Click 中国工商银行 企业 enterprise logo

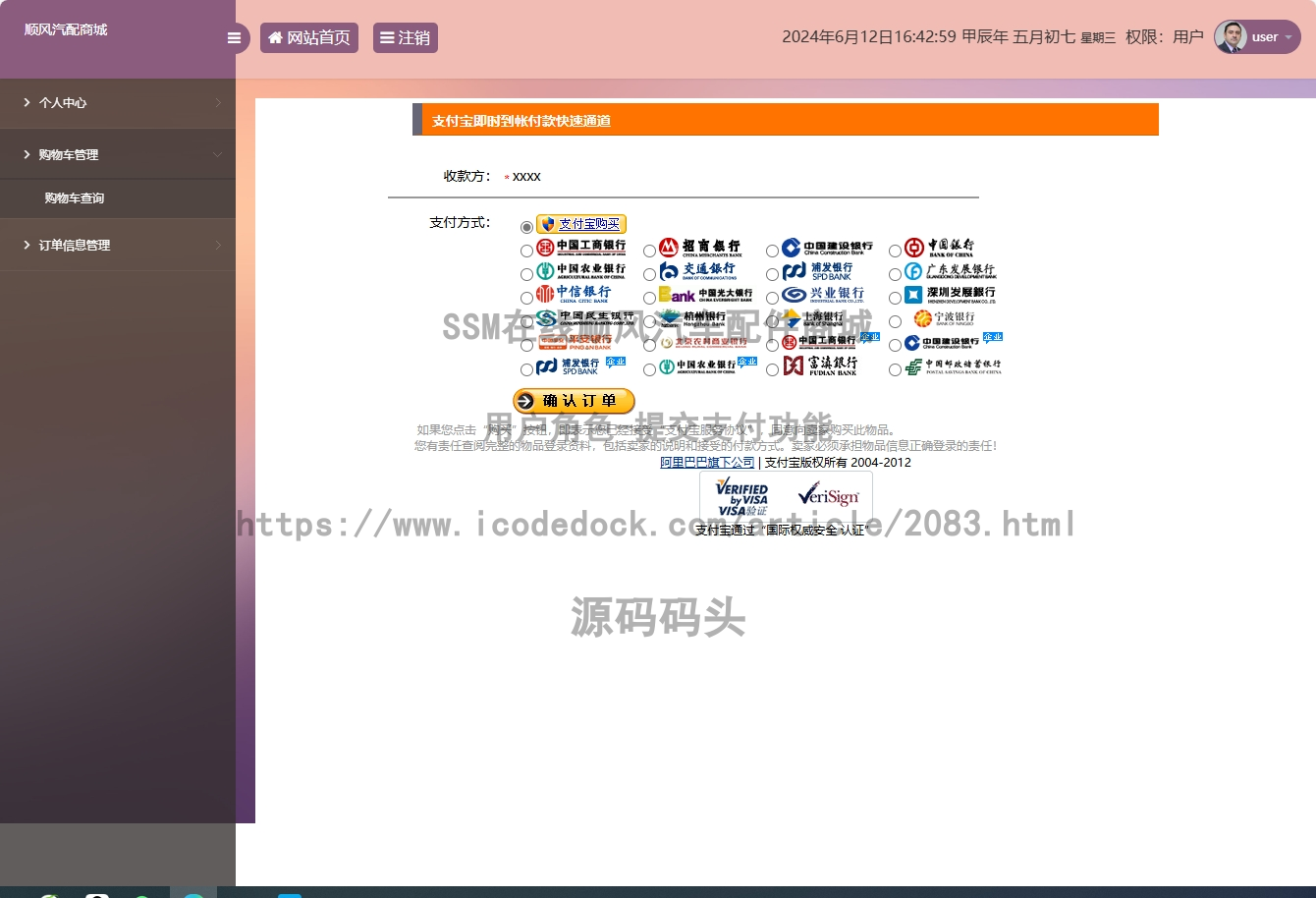831,341
